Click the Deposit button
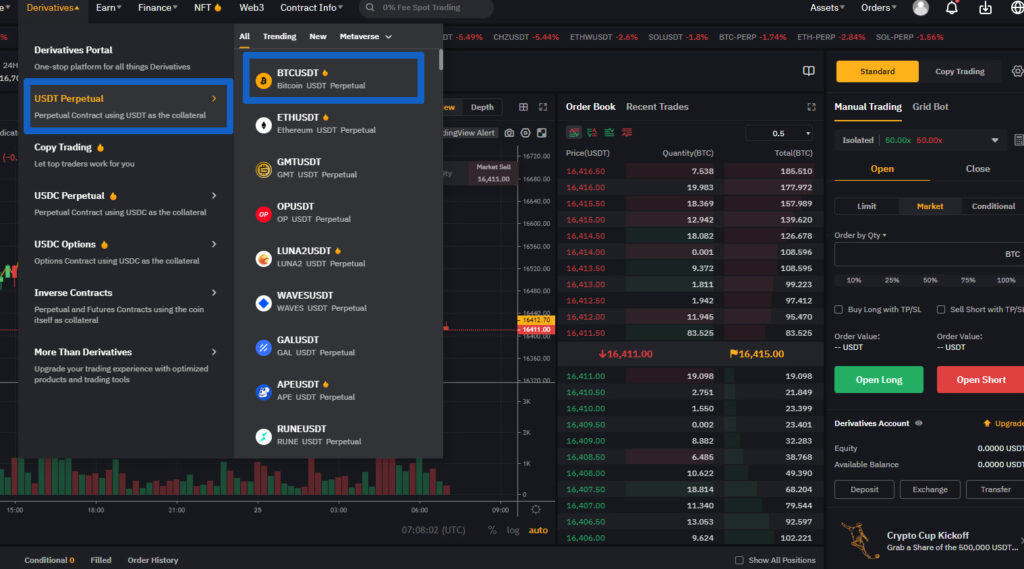This screenshot has width=1024, height=569. (x=864, y=489)
